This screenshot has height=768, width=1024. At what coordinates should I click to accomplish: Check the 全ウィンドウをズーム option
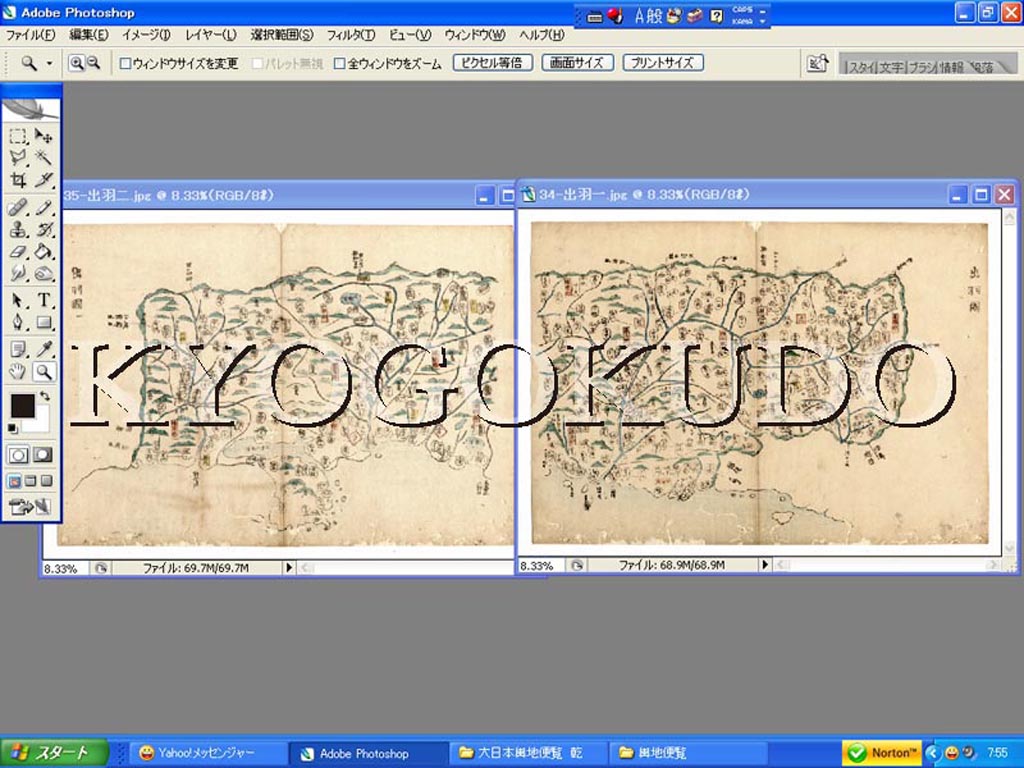tap(339, 63)
